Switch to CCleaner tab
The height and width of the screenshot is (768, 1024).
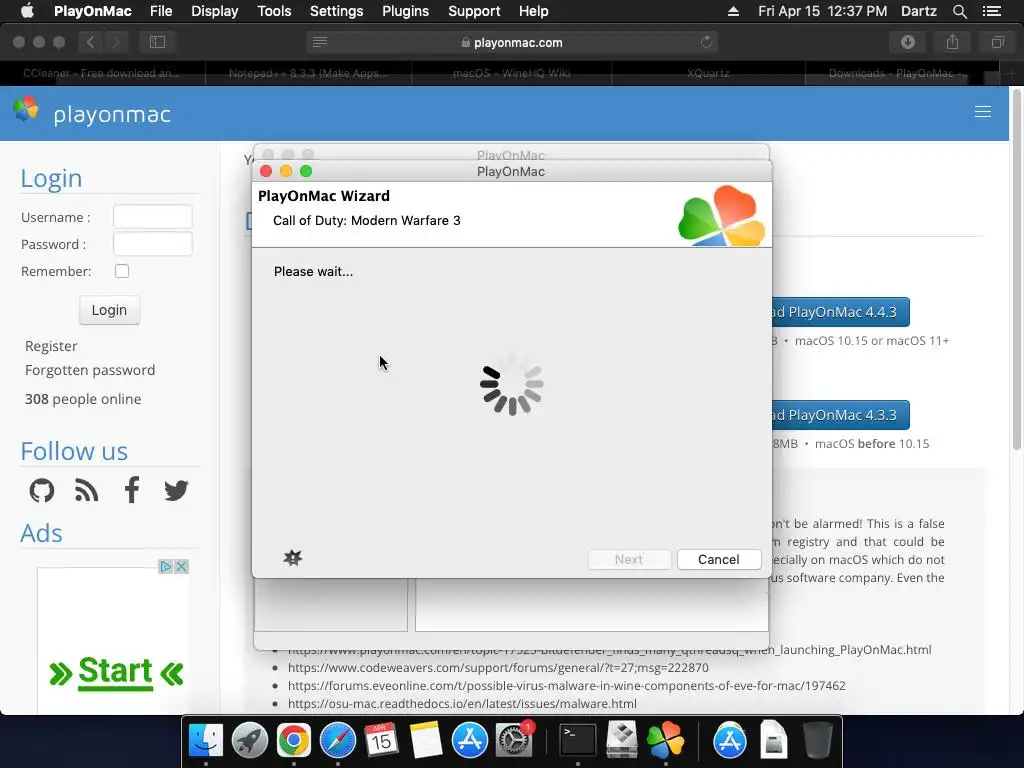click(103, 73)
